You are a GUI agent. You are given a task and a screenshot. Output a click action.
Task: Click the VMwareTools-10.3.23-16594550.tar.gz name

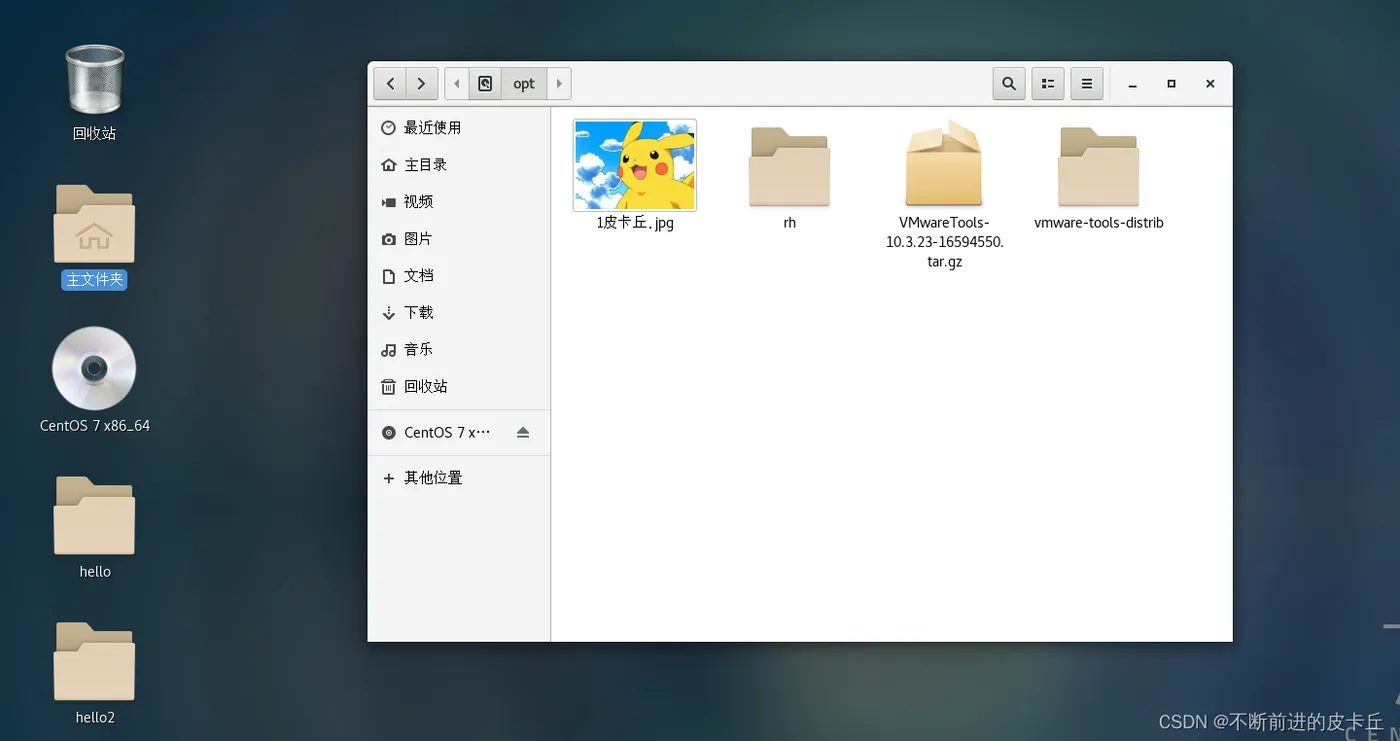[x=944, y=242]
